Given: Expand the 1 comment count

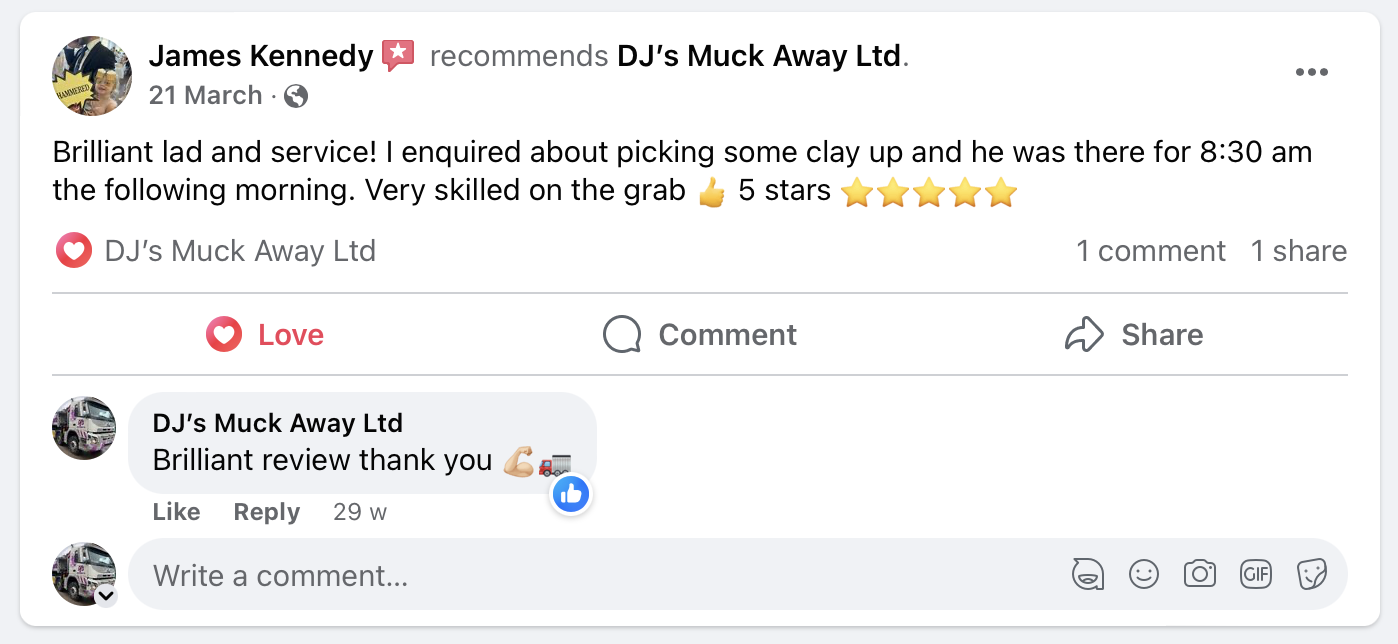Looking at the screenshot, I should click(x=1150, y=251).
